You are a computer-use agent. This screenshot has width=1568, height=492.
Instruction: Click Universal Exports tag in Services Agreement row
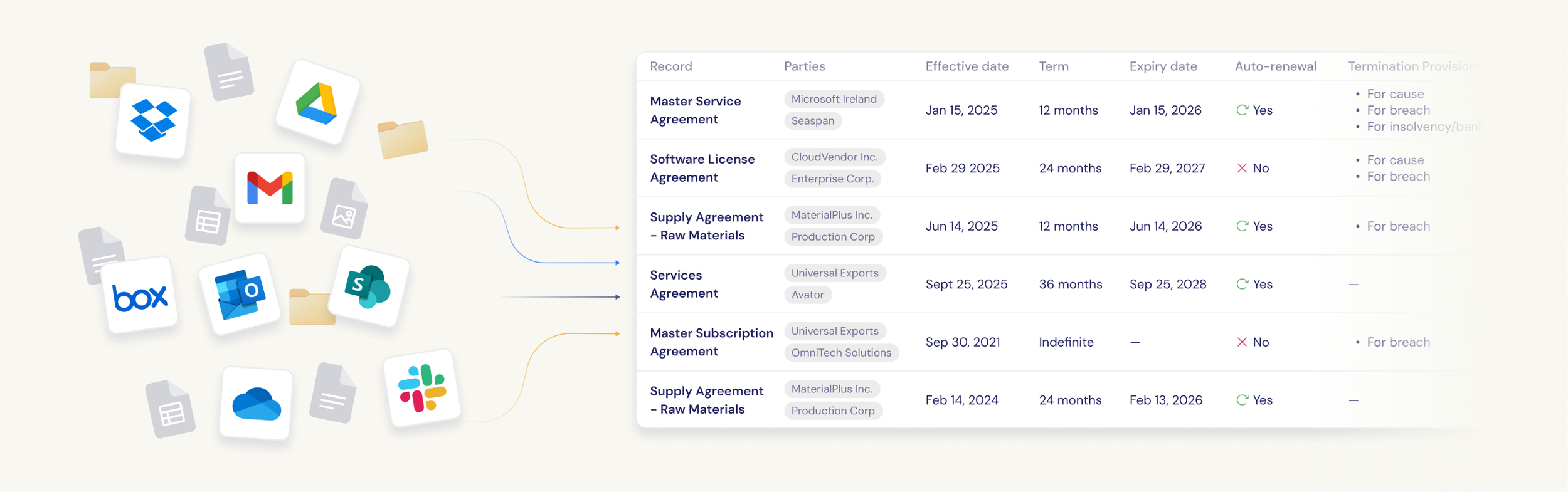click(835, 273)
